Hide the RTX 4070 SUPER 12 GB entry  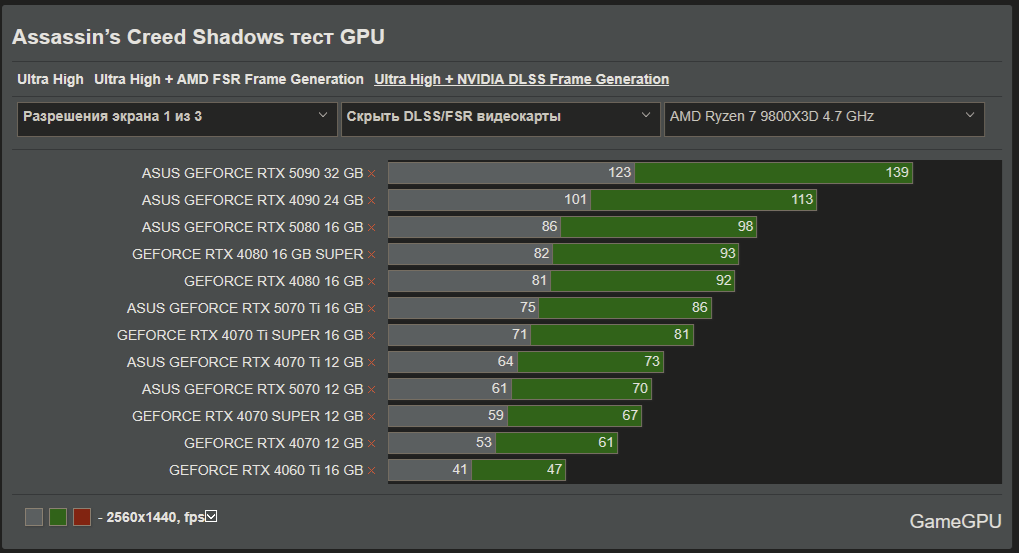coord(371,417)
